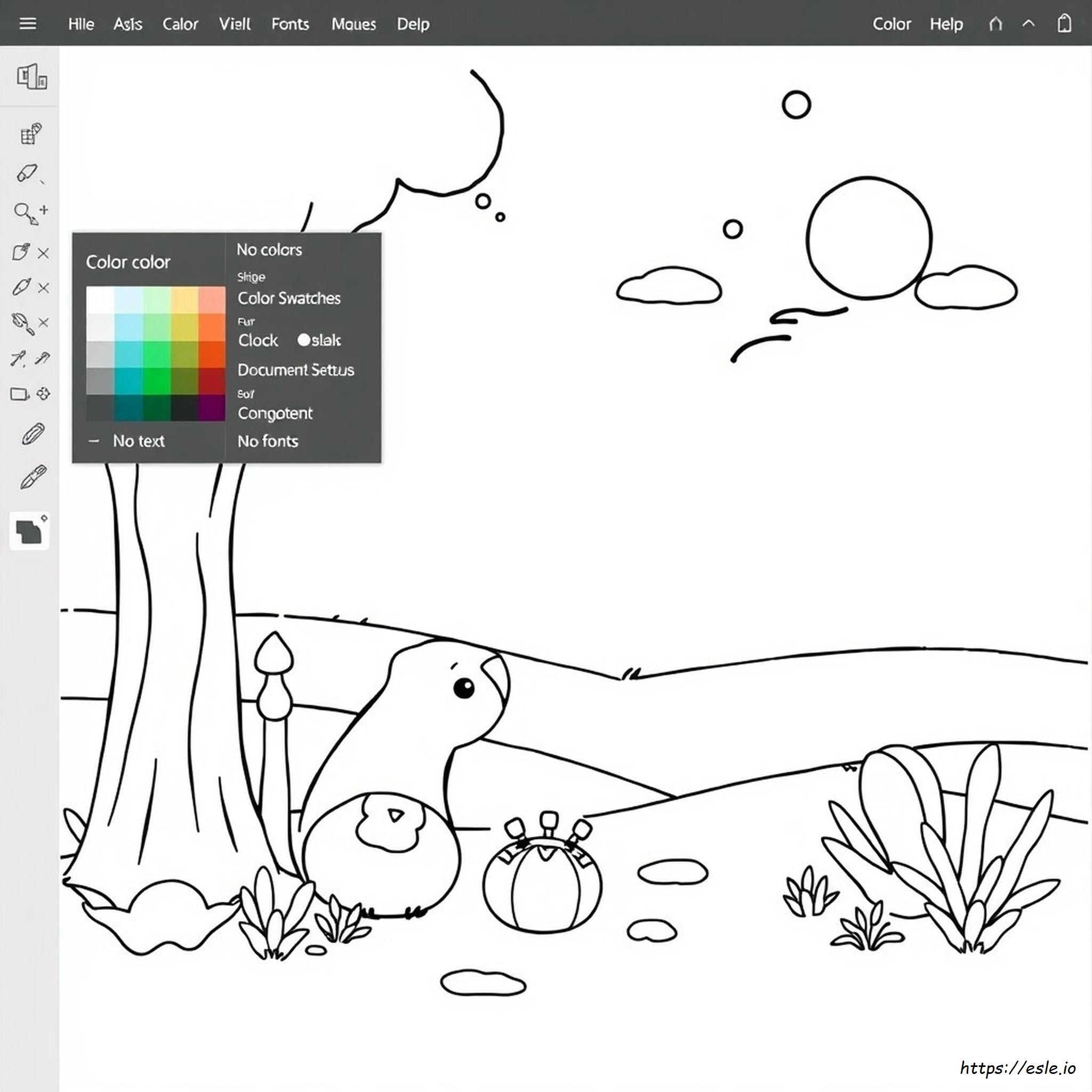Click the Congotent entry
Screen dimensions: 1092x1092
275,413
